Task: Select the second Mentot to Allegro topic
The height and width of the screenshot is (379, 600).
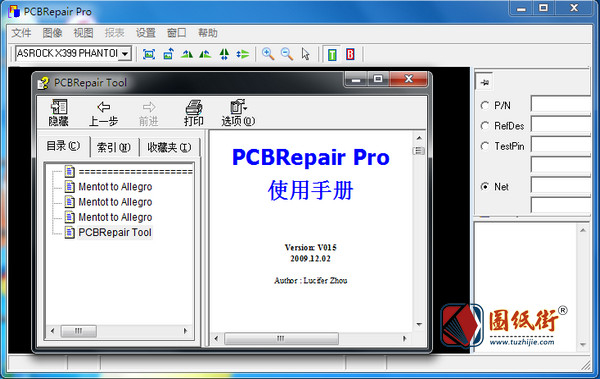Action: coord(115,202)
